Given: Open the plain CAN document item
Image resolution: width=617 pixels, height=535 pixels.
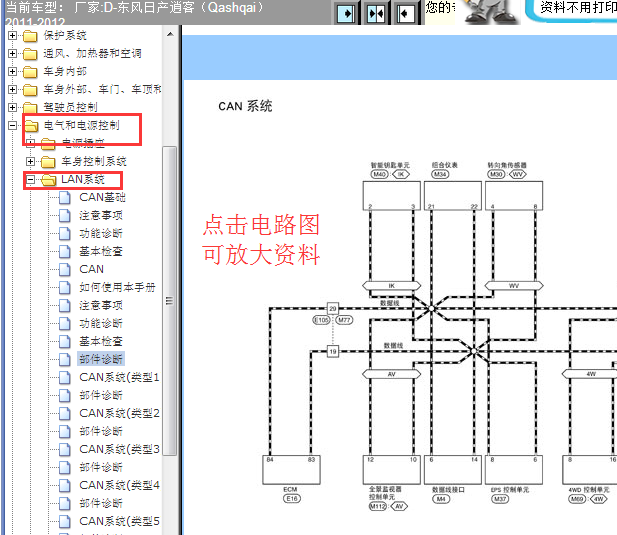Looking at the screenshot, I should 91,269.
